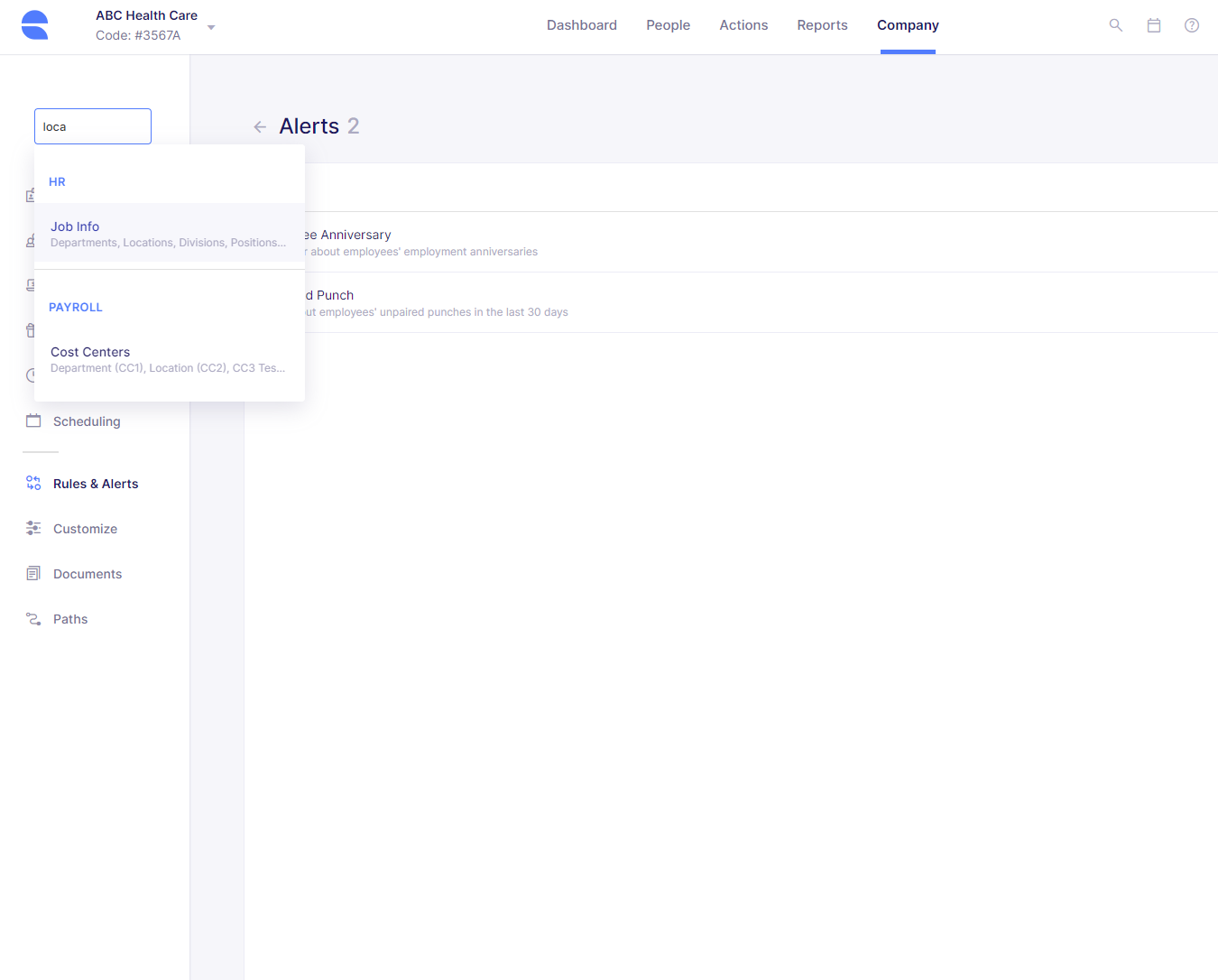Open Rules & Alerts in sidebar
Screen dimensions: 1218x980
click(x=96, y=484)
